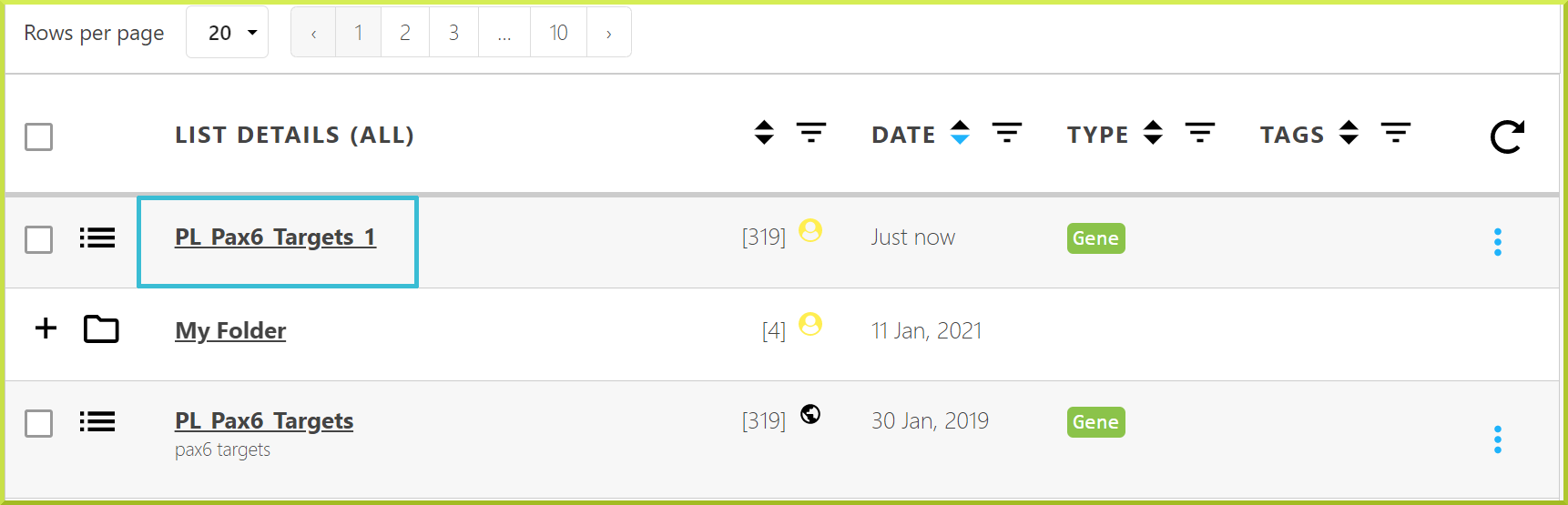
Task: Open filter for List Details column
Action: pyautogui.click(x=811, y=133)
